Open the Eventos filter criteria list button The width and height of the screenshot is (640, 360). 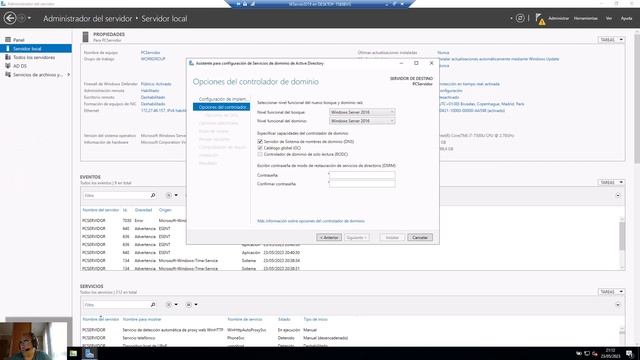171,196
